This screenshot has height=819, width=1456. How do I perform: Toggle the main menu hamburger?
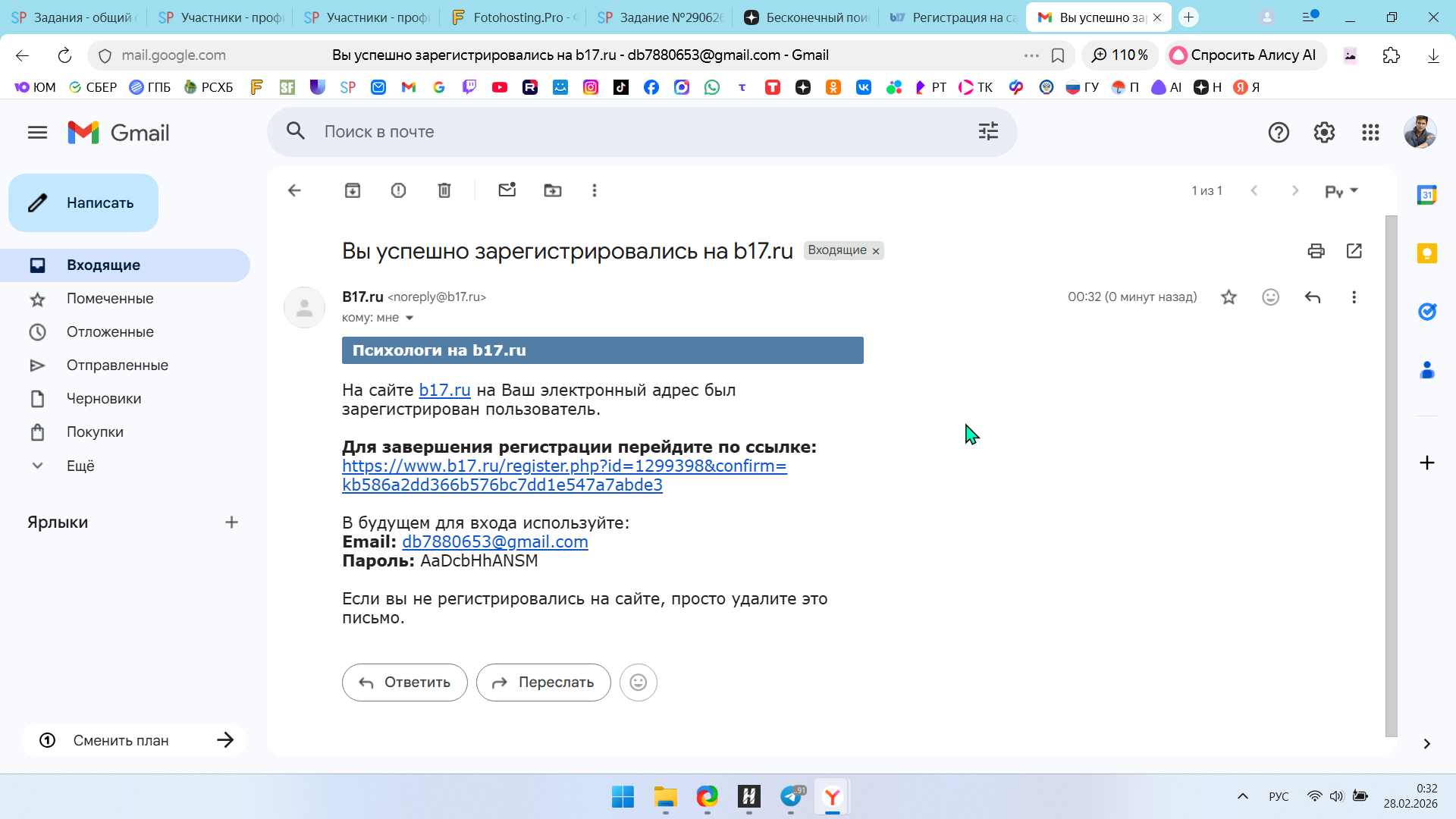click(37, 133)
